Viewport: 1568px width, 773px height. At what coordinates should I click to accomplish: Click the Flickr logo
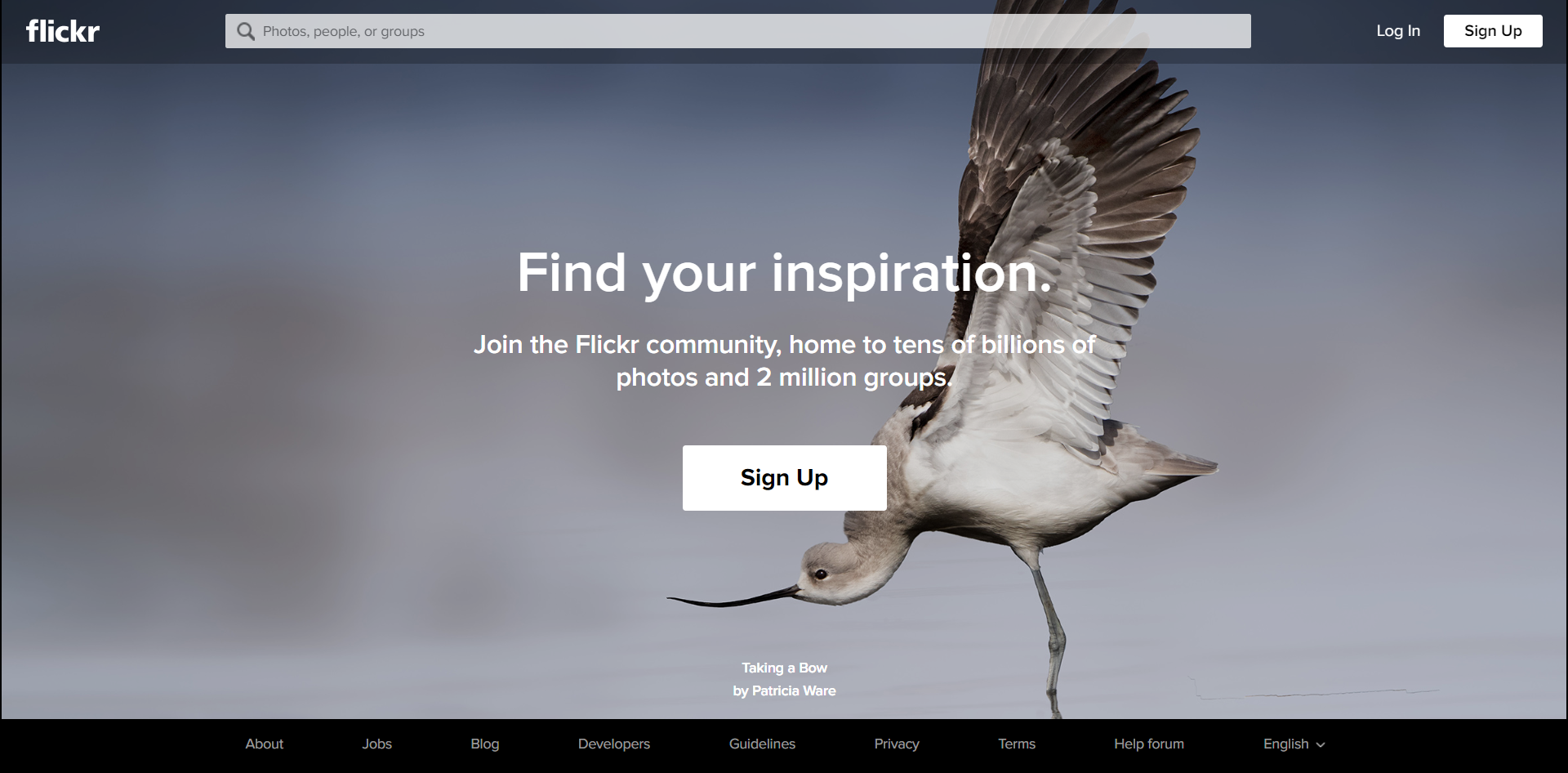[x=63, y=31]
